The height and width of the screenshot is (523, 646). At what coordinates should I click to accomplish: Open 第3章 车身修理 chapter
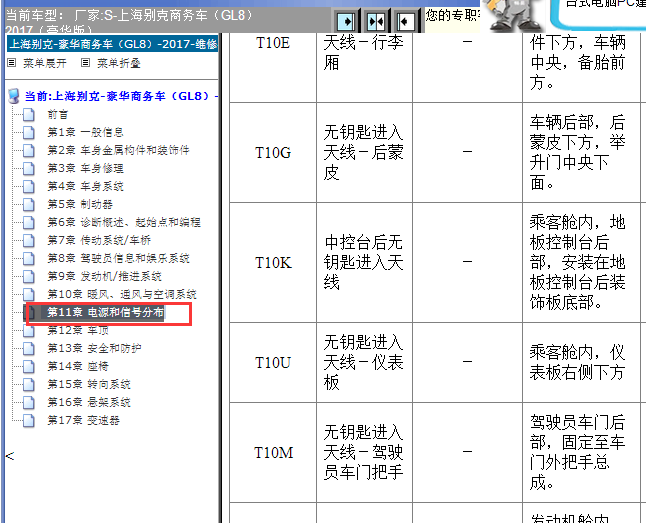[x=86, y=168]
